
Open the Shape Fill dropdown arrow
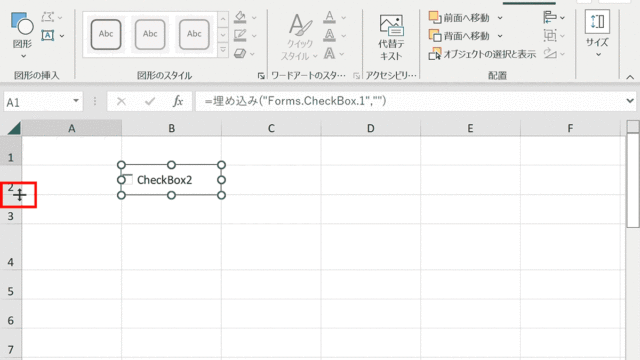(x=254, y=18)
